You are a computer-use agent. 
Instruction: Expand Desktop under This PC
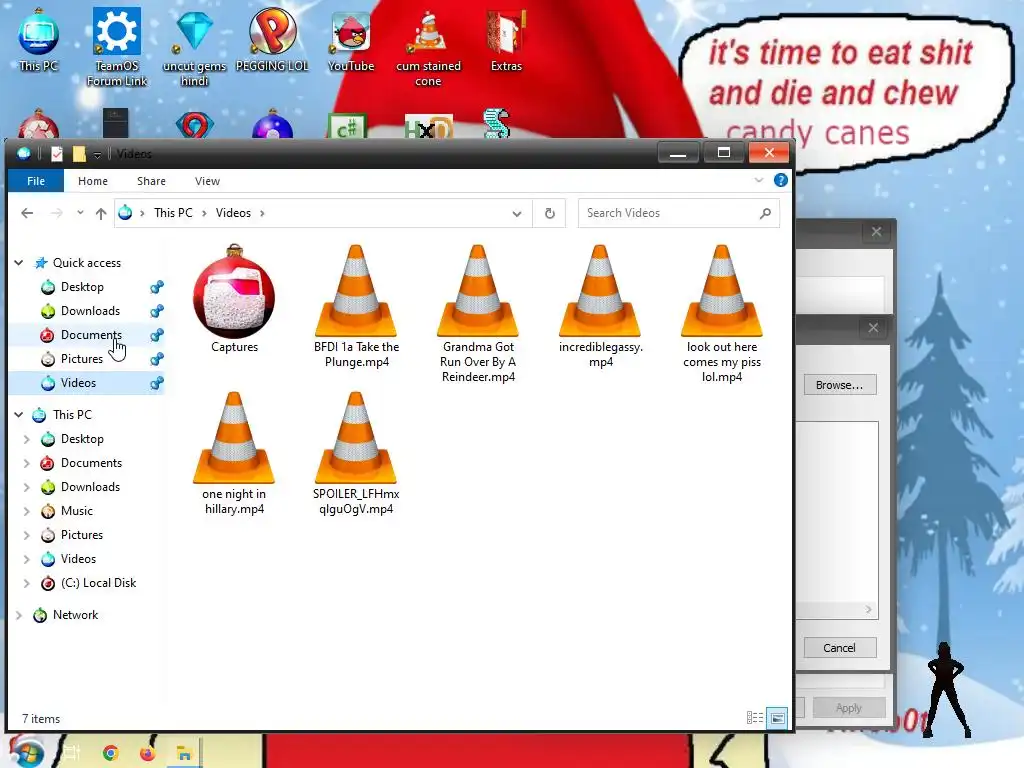(x=27, y=439)
